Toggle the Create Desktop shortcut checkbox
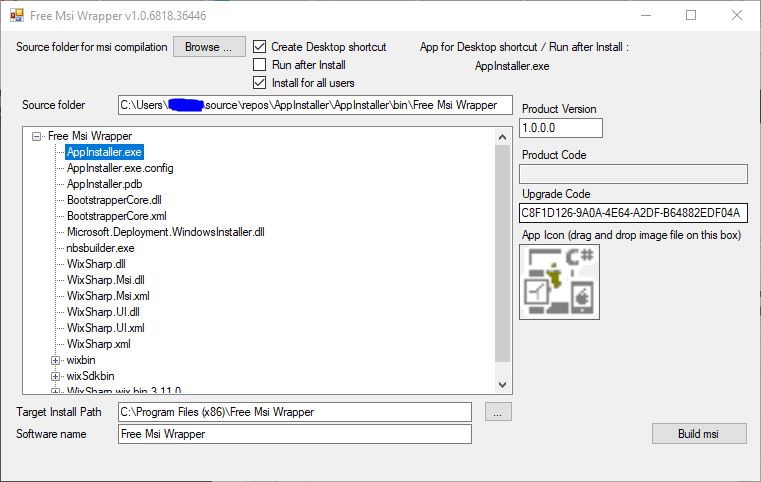 pyautogui.click(x=260, y=47)
